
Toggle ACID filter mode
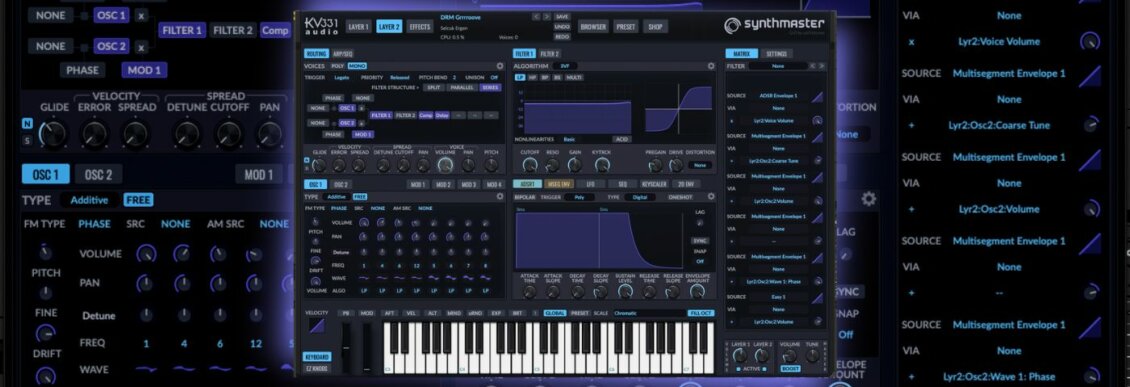tap(621, 139)
